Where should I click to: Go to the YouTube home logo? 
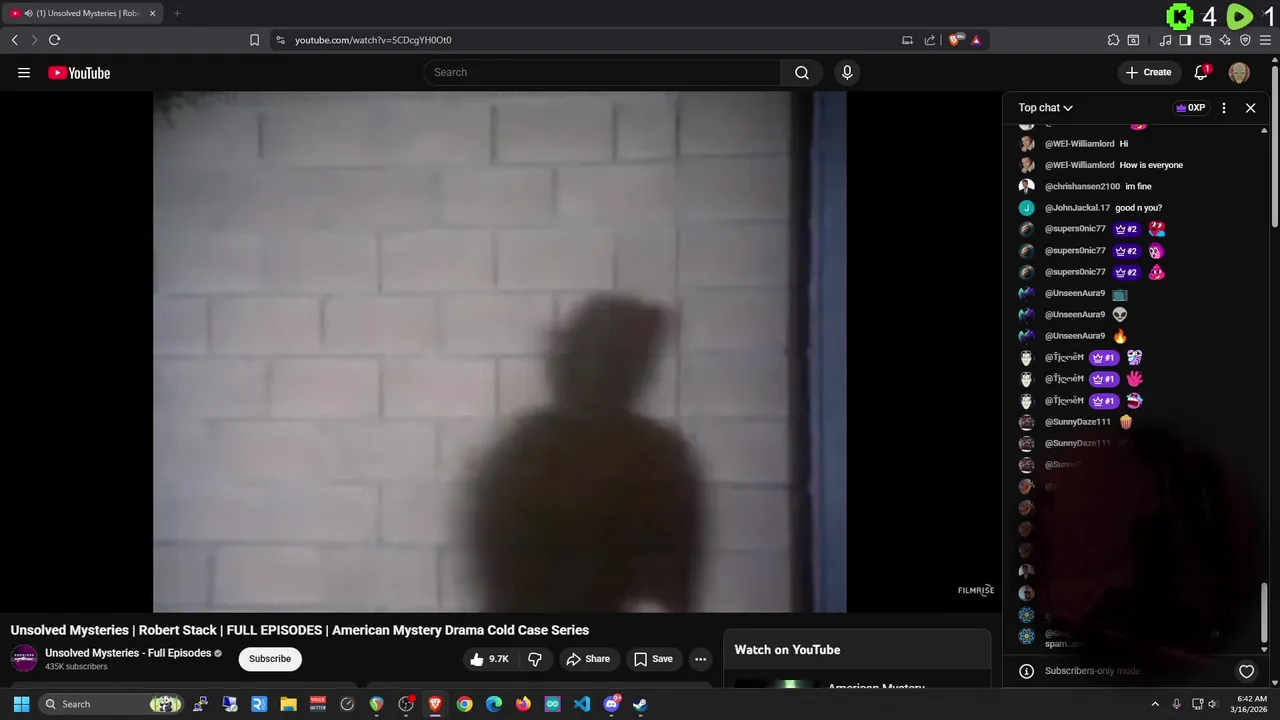click(x=79, y=72)
